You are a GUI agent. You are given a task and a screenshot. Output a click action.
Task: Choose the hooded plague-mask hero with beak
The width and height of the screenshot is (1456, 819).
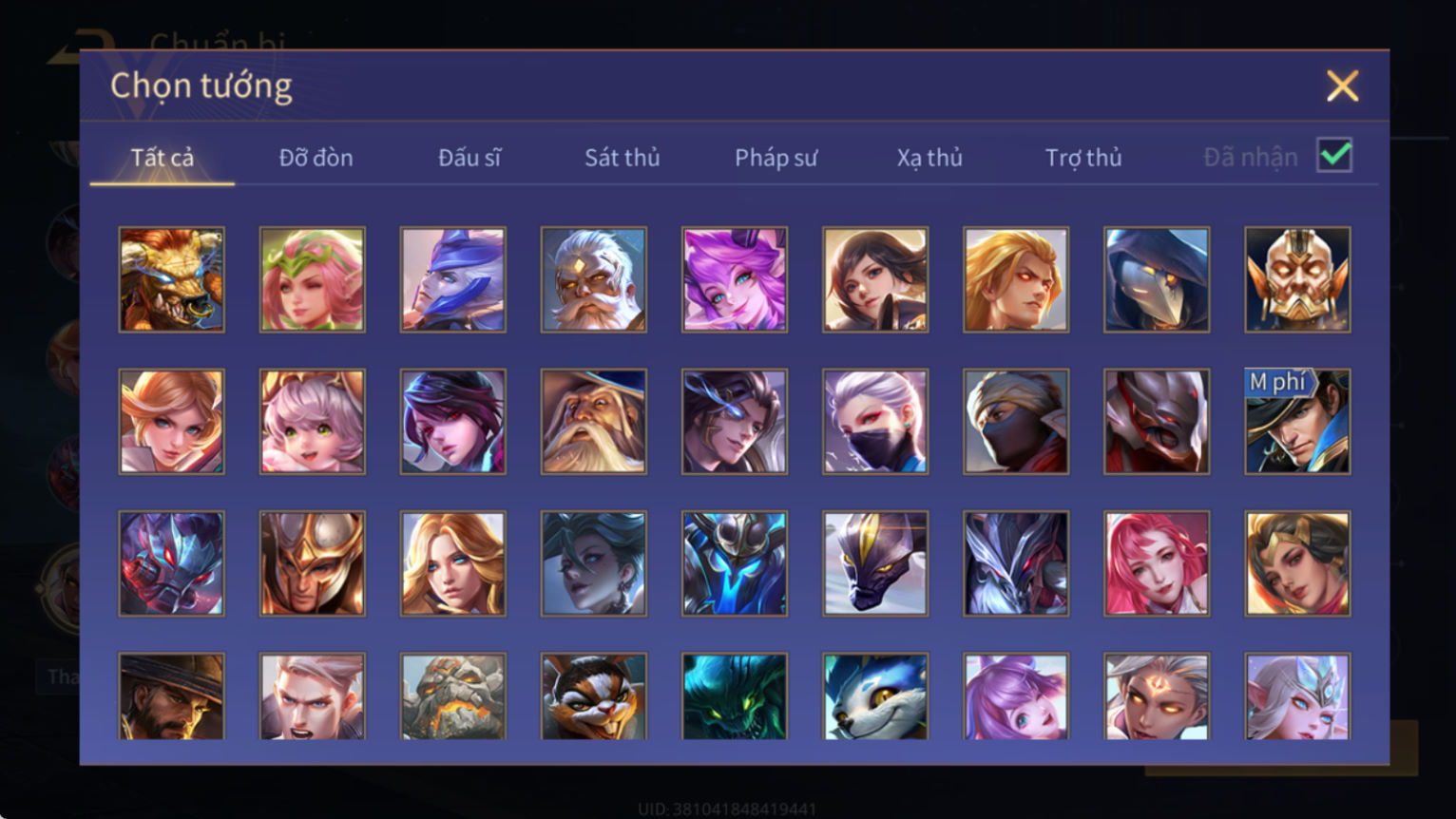click(x=1157, y=279)
